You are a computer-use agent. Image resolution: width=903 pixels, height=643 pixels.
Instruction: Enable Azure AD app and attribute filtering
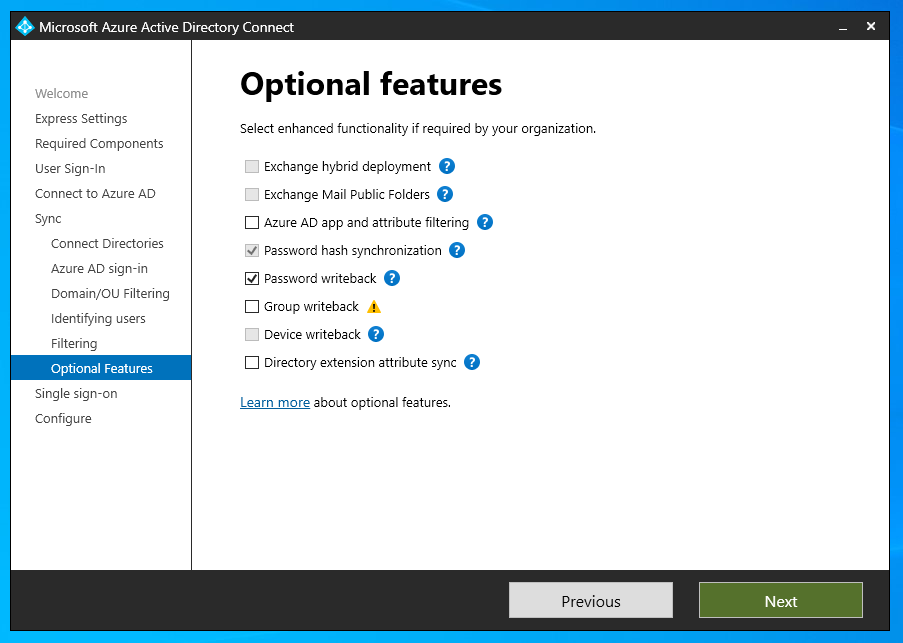[252, 222]
